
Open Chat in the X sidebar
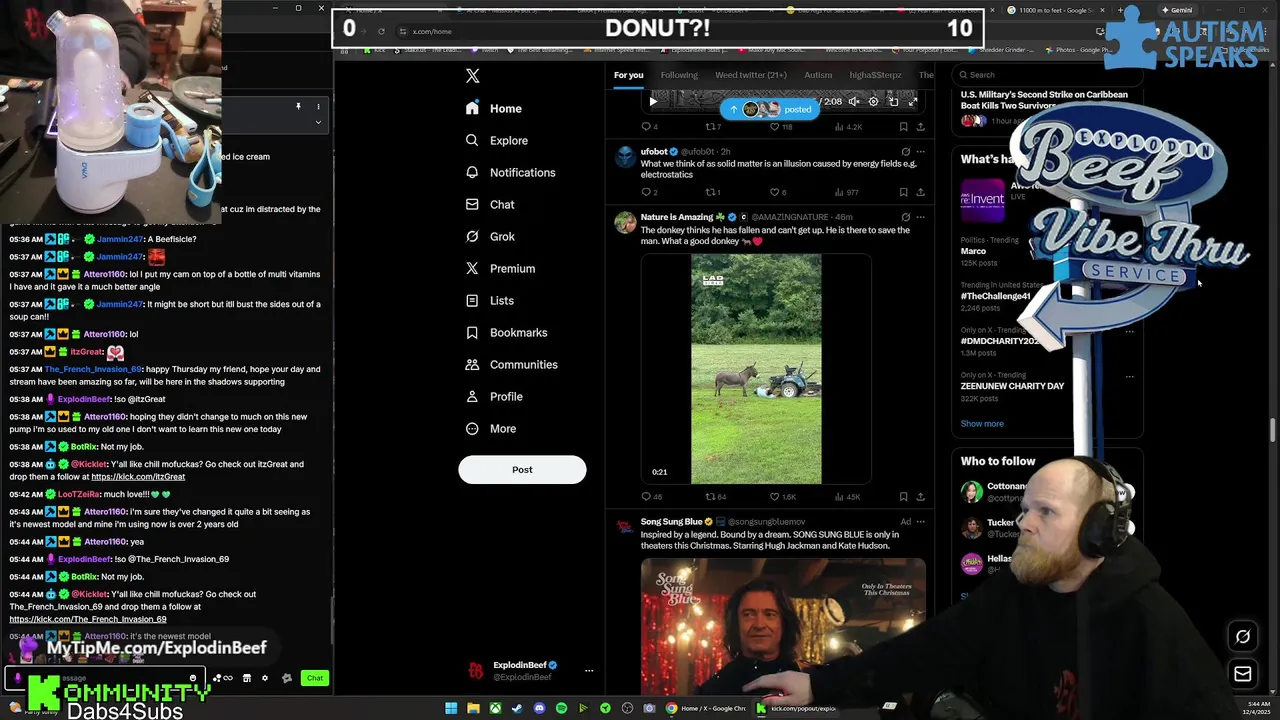[490, 205]
